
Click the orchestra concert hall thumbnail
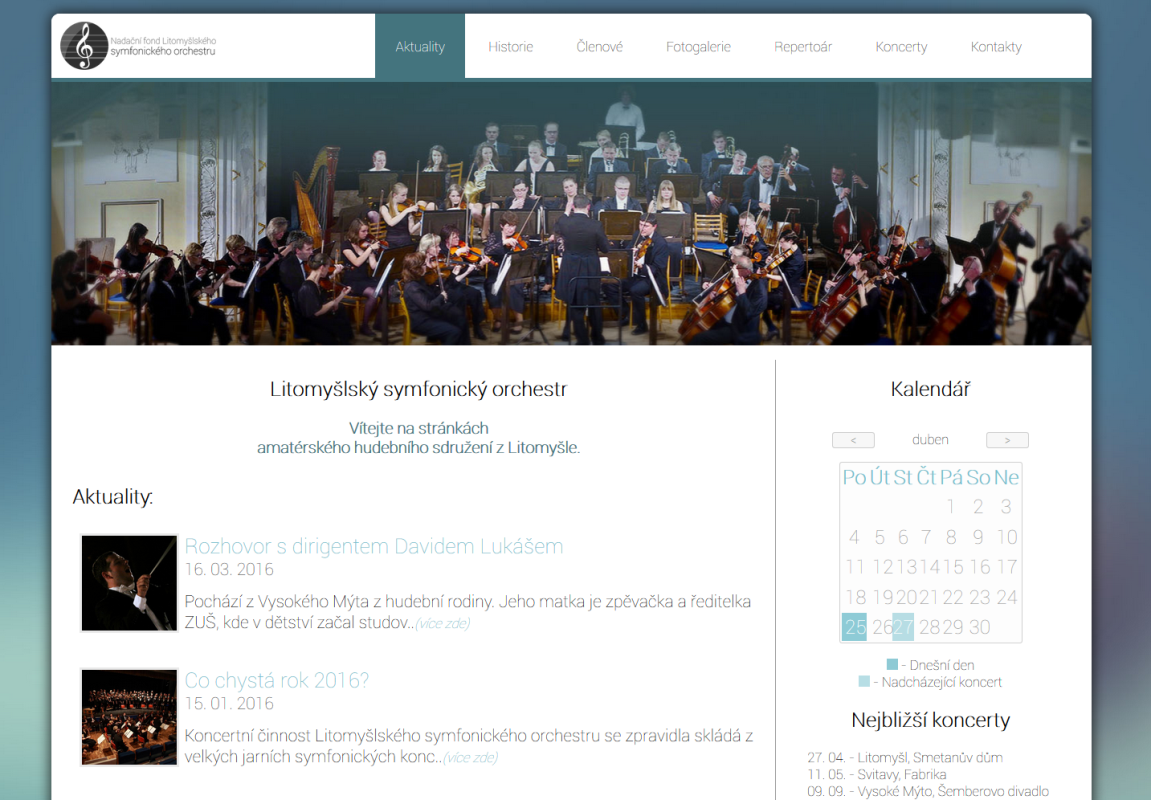pos(129,717)
